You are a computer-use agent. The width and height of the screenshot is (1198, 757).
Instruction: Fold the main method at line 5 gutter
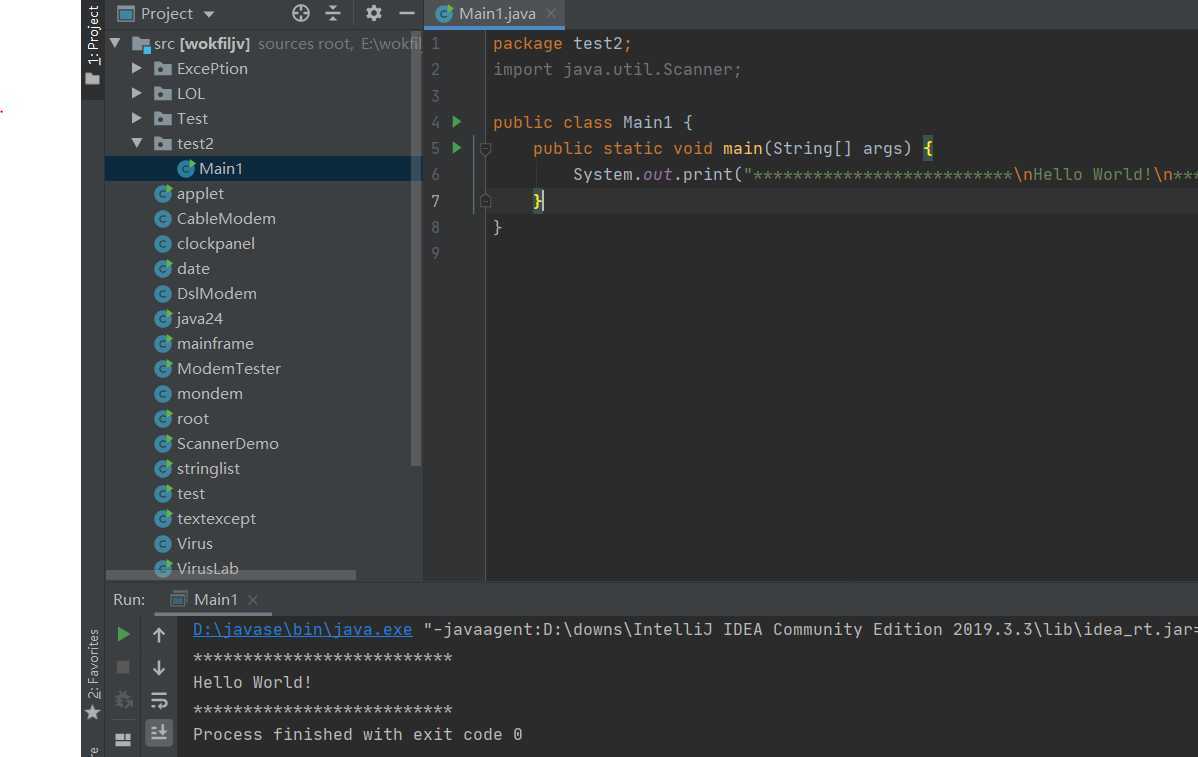(484, 148)
